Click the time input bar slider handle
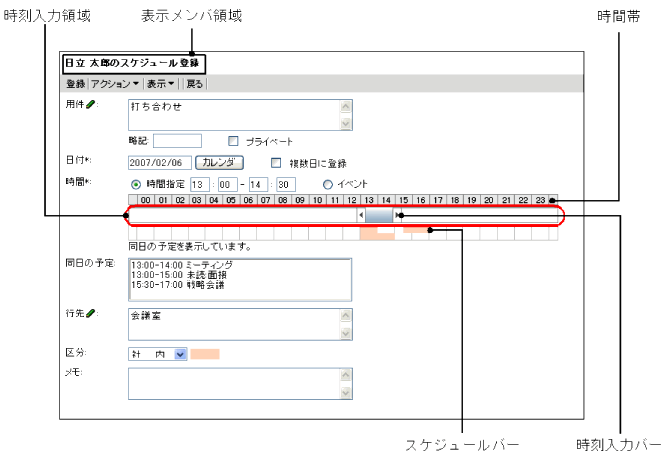 tap(379, 215)
